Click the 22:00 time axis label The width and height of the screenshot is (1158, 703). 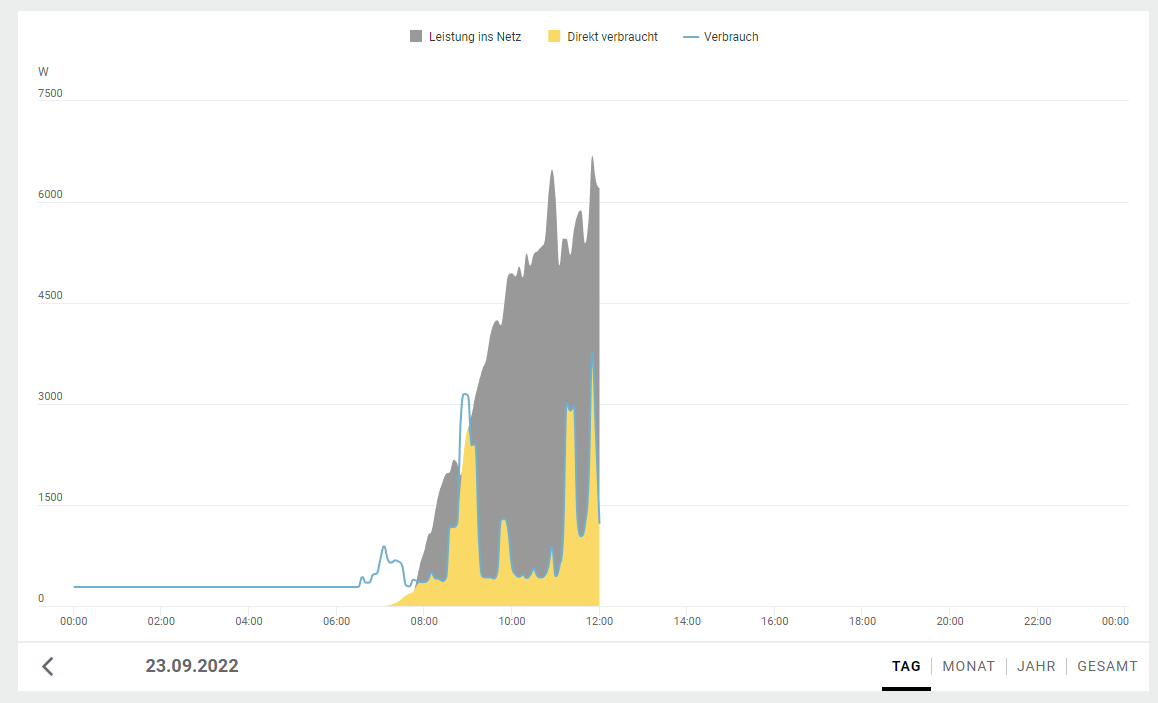(1037, 621)
